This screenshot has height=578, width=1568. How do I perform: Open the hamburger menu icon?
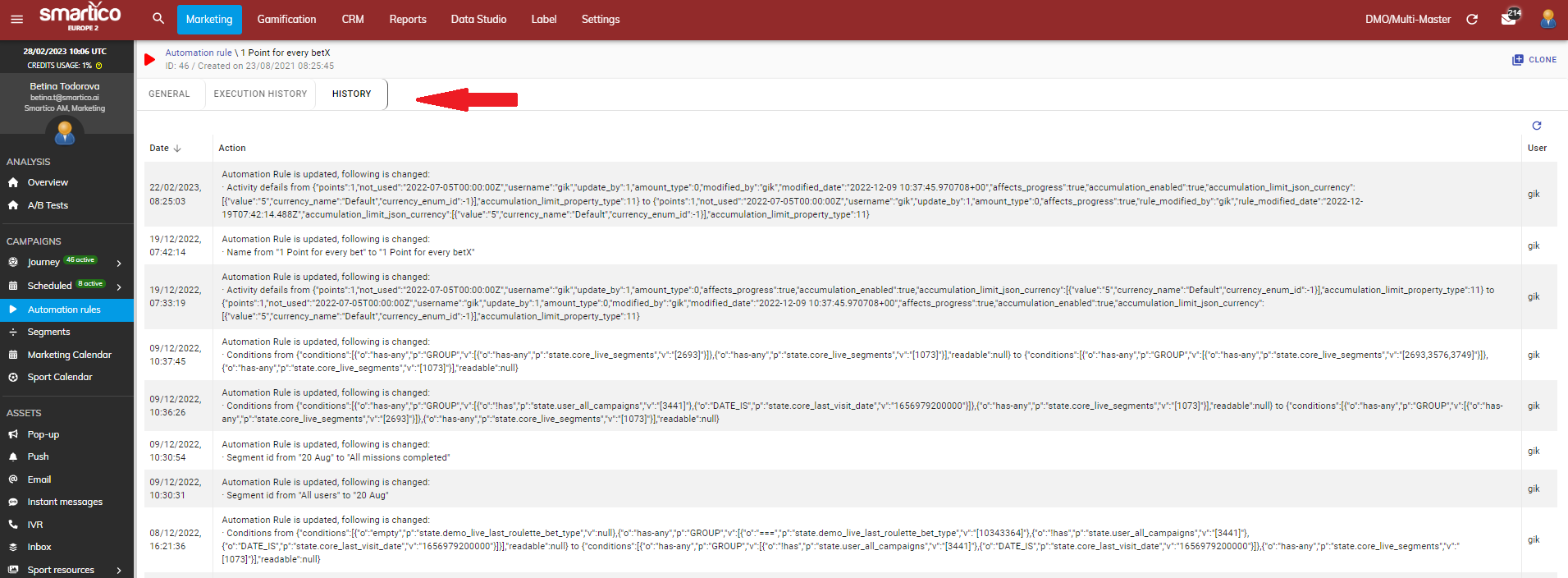pyautogui.click(x=16, y=20)
